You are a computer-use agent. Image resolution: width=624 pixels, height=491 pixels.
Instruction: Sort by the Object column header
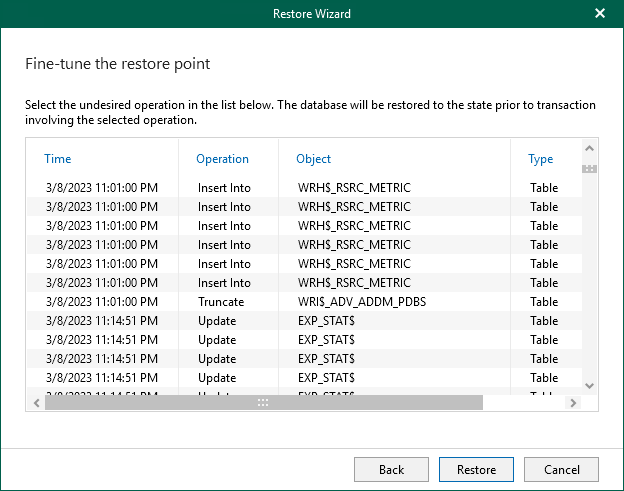pyautogui.click(x=313, y=159)
